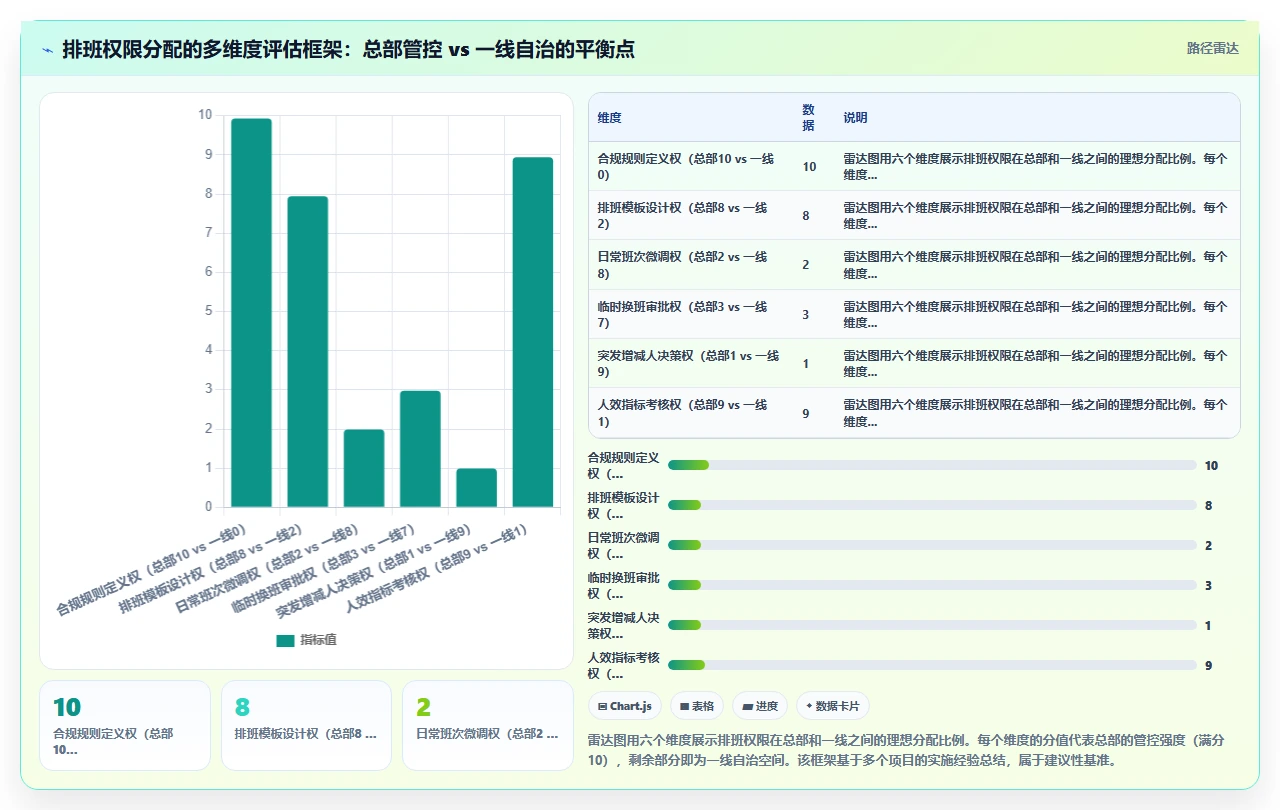
Task: Select the 表格 chip
Action: (697, 706)
